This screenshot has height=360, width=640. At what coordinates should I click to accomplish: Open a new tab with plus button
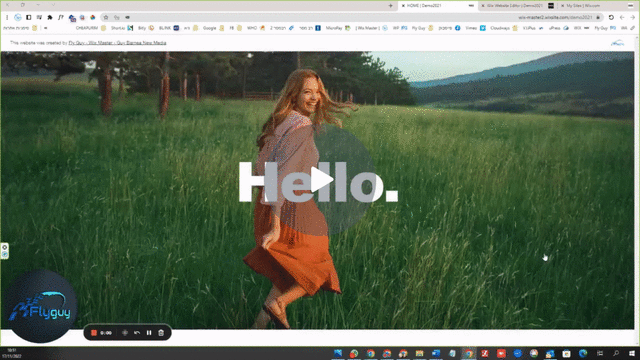pos(391,6)
